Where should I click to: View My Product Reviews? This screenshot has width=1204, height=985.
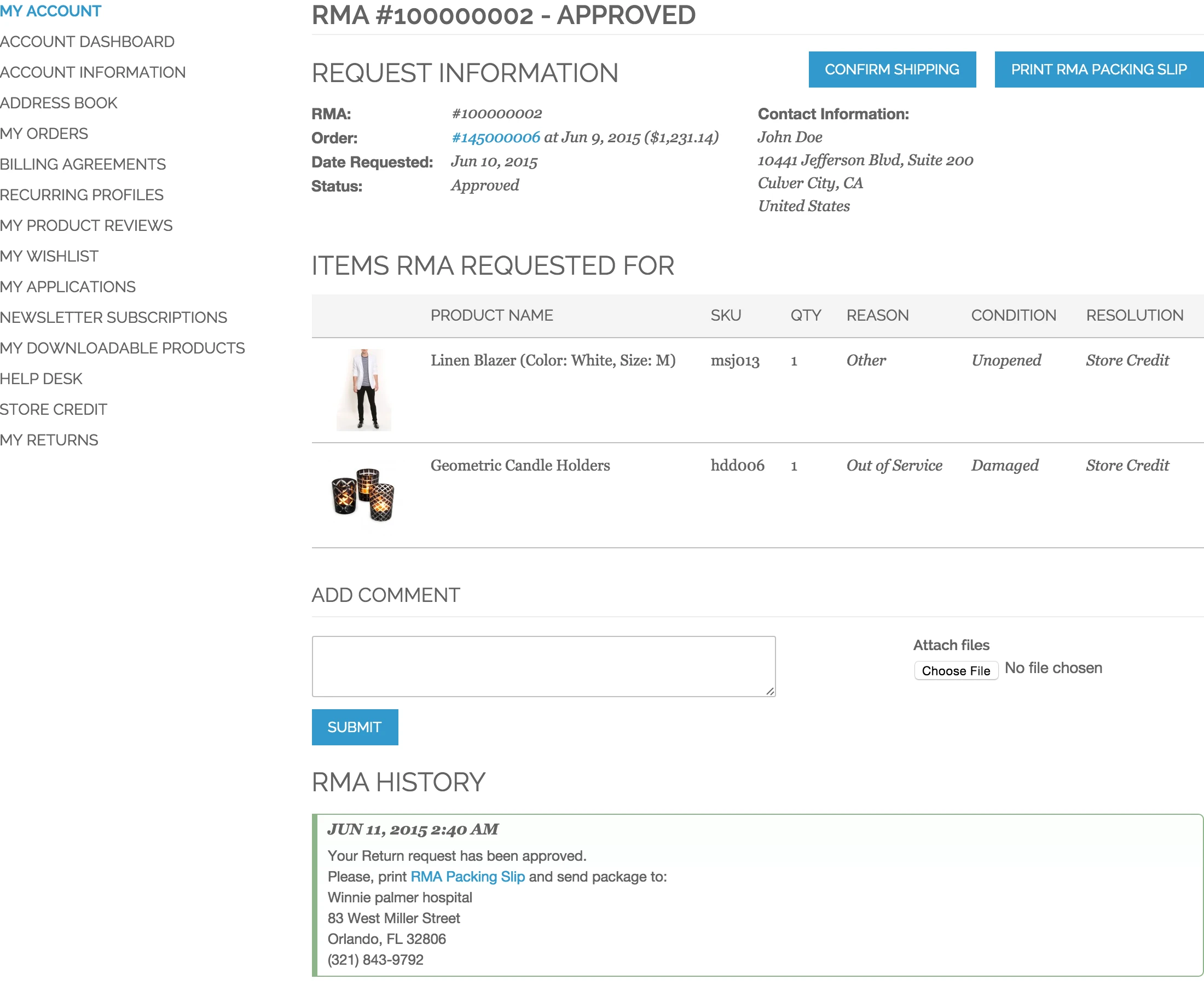(x=86, y=225)
